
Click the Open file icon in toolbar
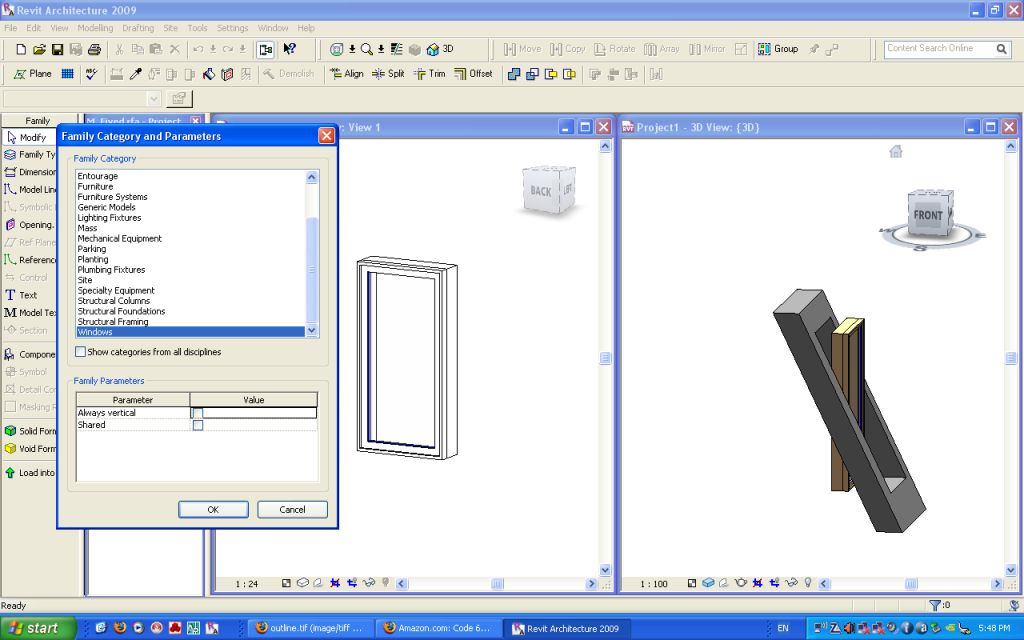tap(39, 49)
